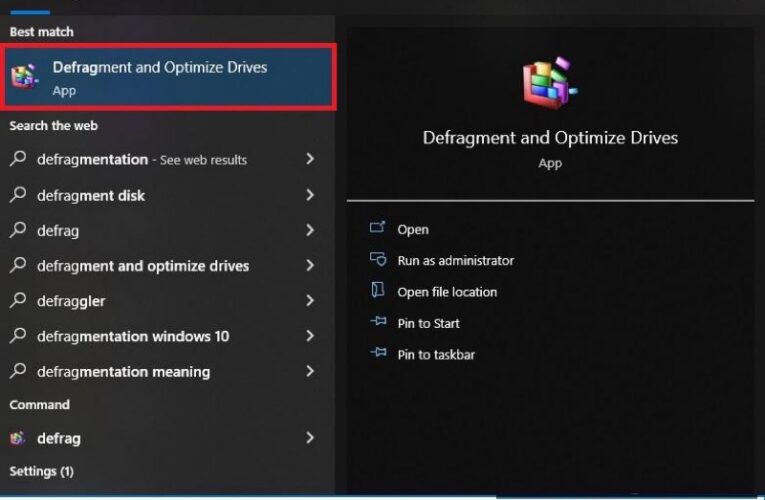
Task: Click search icon beside 'defragment and optimize drives'
Action: click(x=18, y=265)
